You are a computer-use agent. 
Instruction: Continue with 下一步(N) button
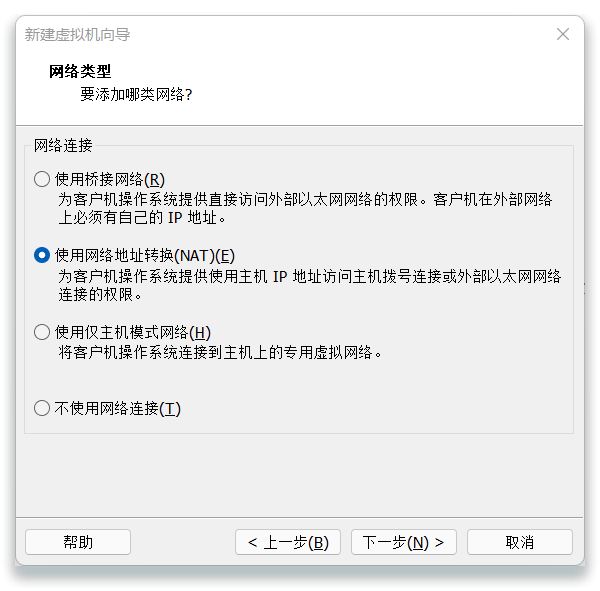404,542
